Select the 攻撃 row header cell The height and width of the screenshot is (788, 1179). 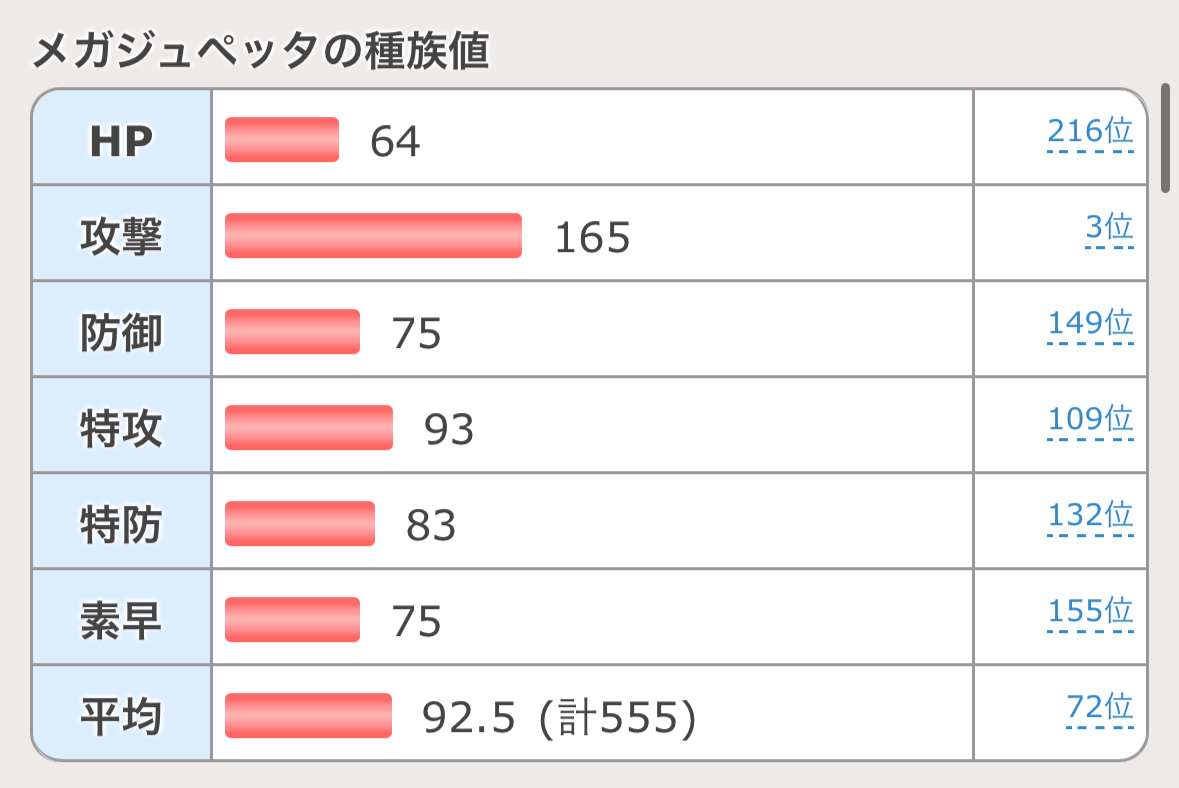pos(121,236)
